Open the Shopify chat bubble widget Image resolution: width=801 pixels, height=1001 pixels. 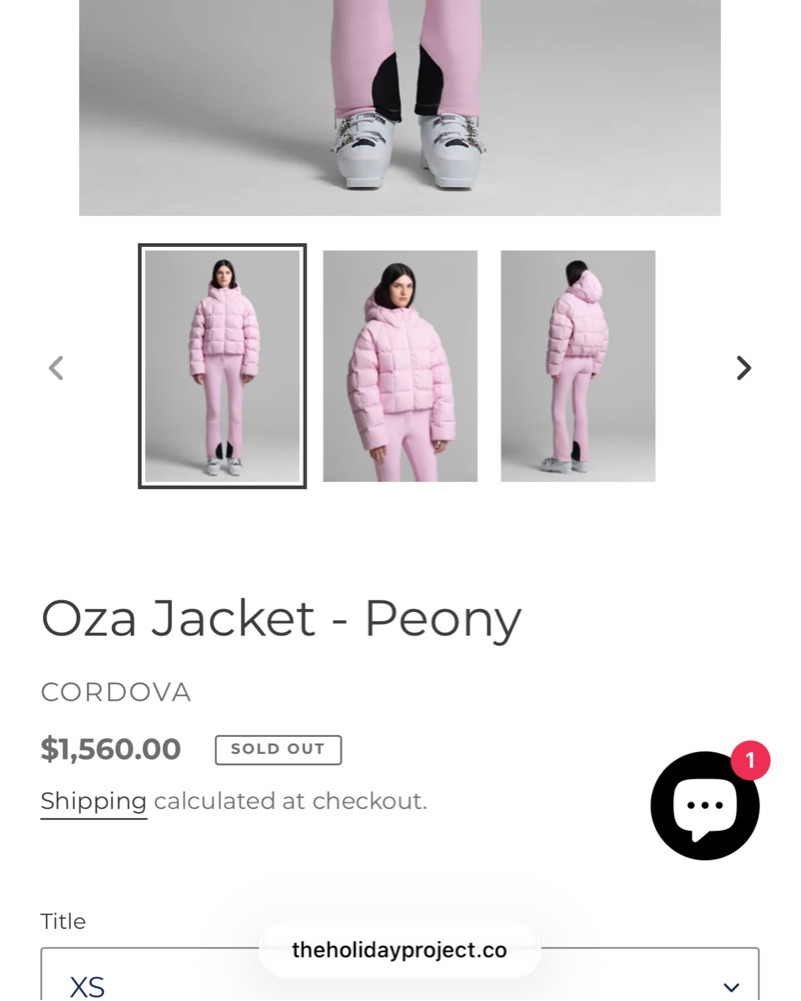pyautogui.click(x=705, y=806)
